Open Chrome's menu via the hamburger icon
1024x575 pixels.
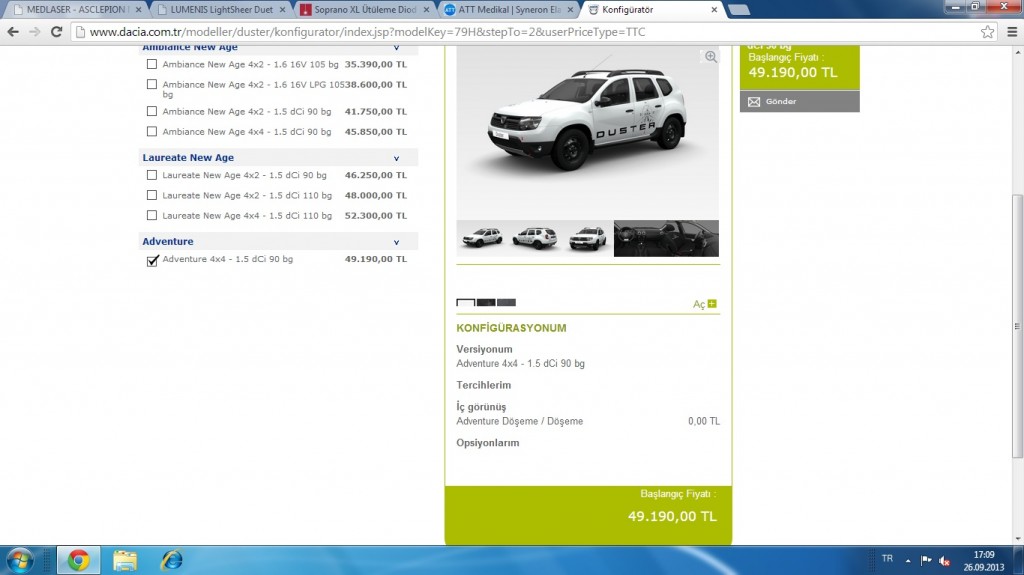[x=1009, y=32]
